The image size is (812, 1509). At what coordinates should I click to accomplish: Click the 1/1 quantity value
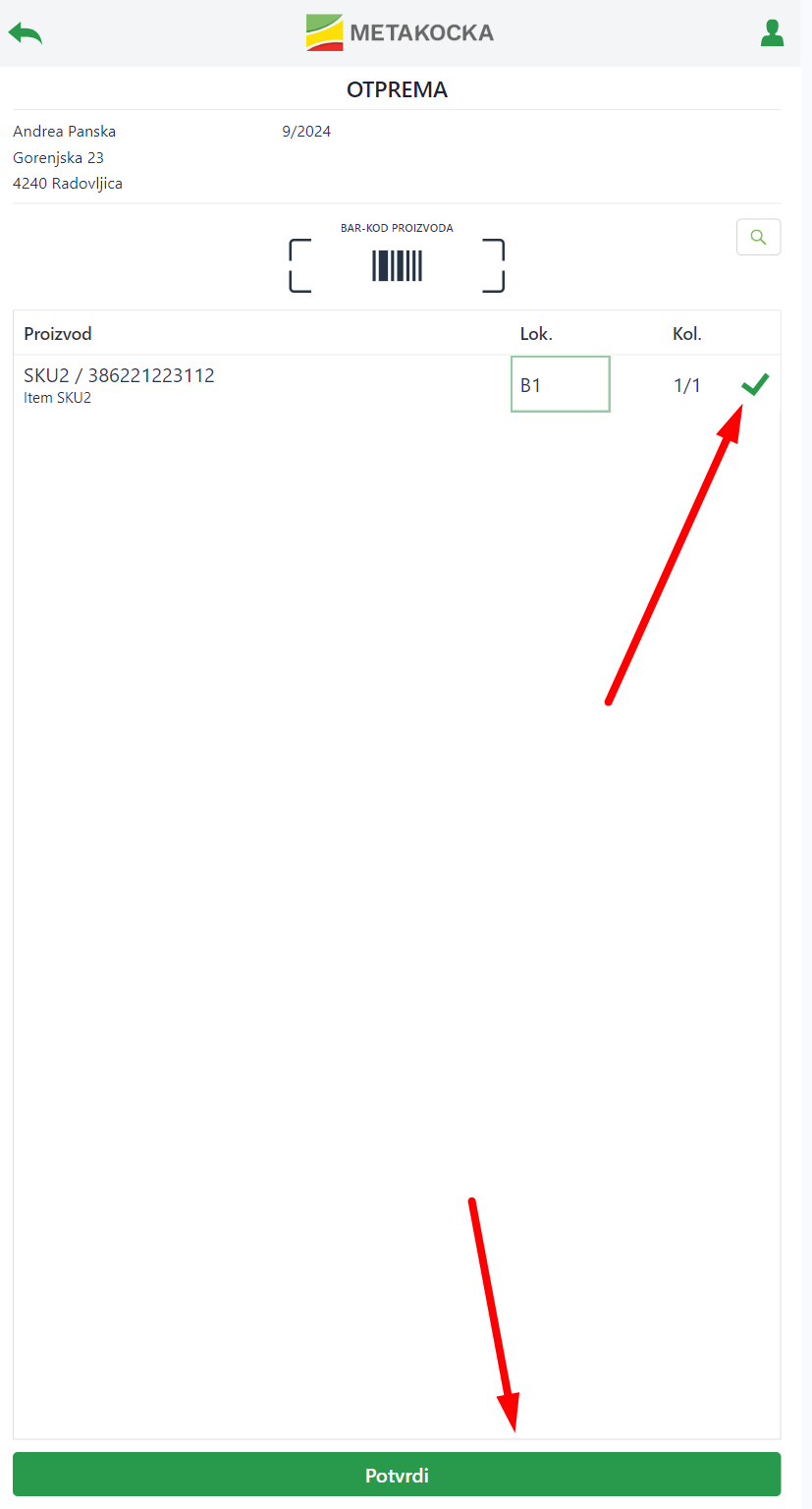687,385
